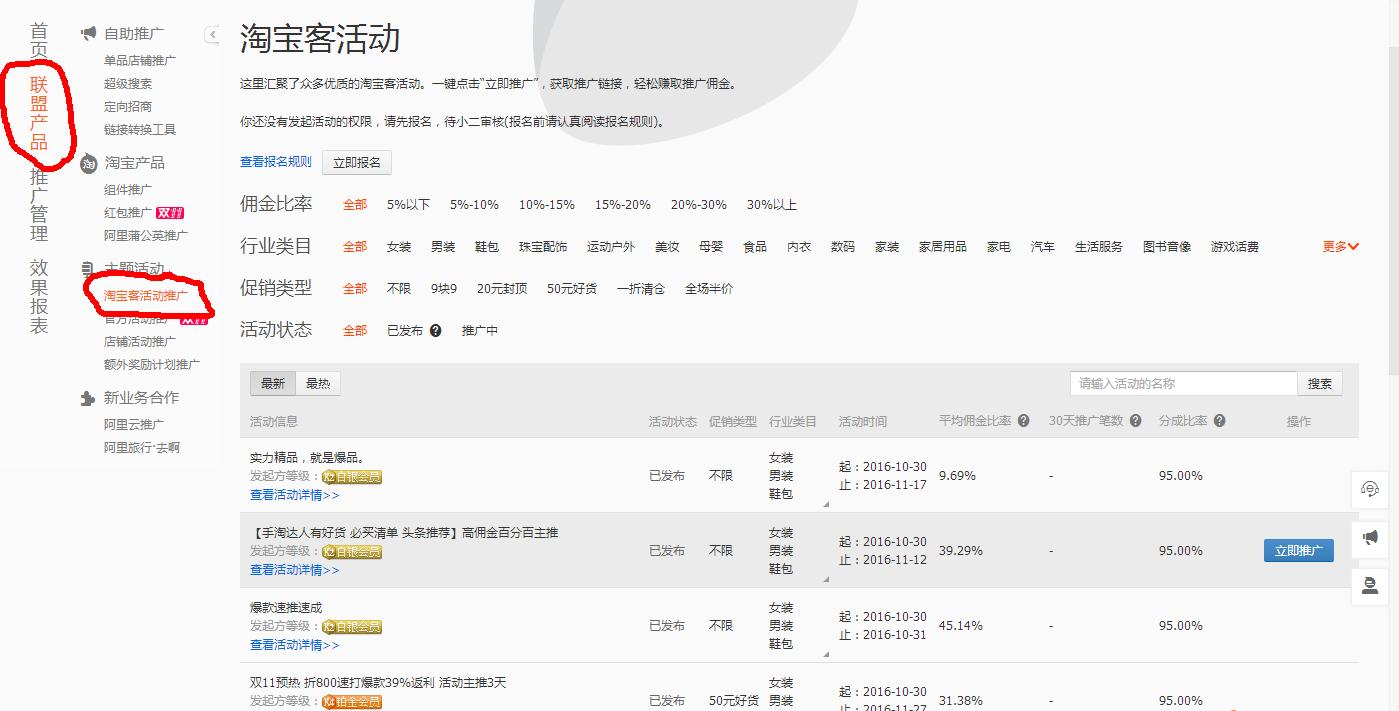
Task: Click the question mark beside 平均佣金比率 column
Action: pyautogui.click(x=1022, y=420)
